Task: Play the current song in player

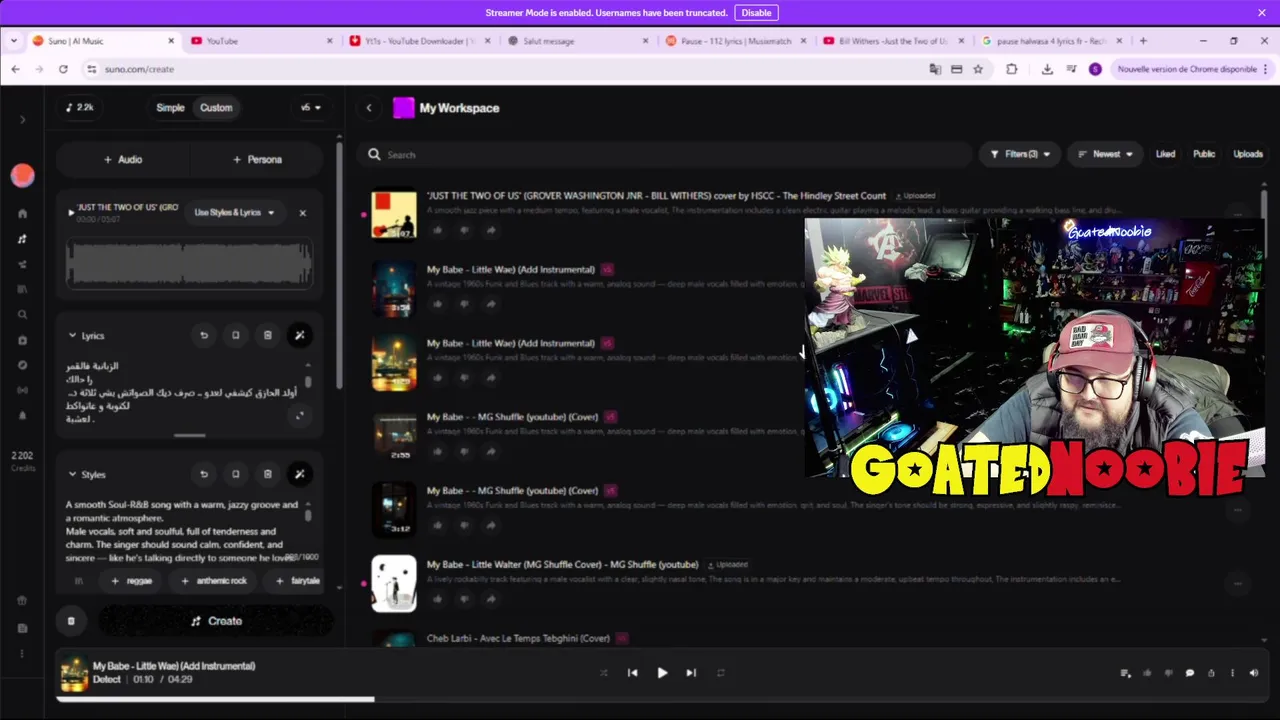Action: pyautogui.click(x=662, y=673)
